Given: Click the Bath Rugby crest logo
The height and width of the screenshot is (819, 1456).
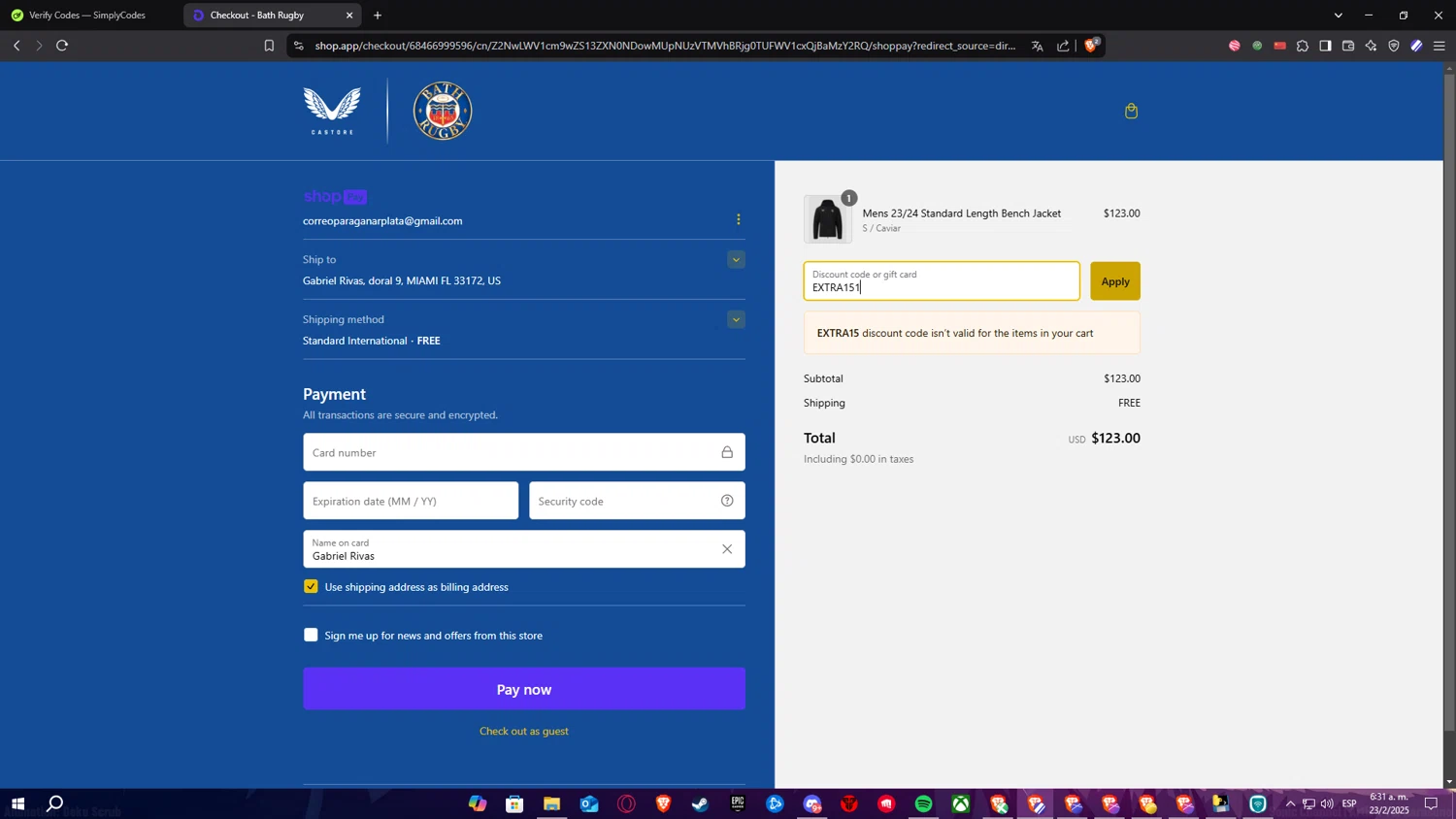Looking at the screenshot, I should point(443,111).
